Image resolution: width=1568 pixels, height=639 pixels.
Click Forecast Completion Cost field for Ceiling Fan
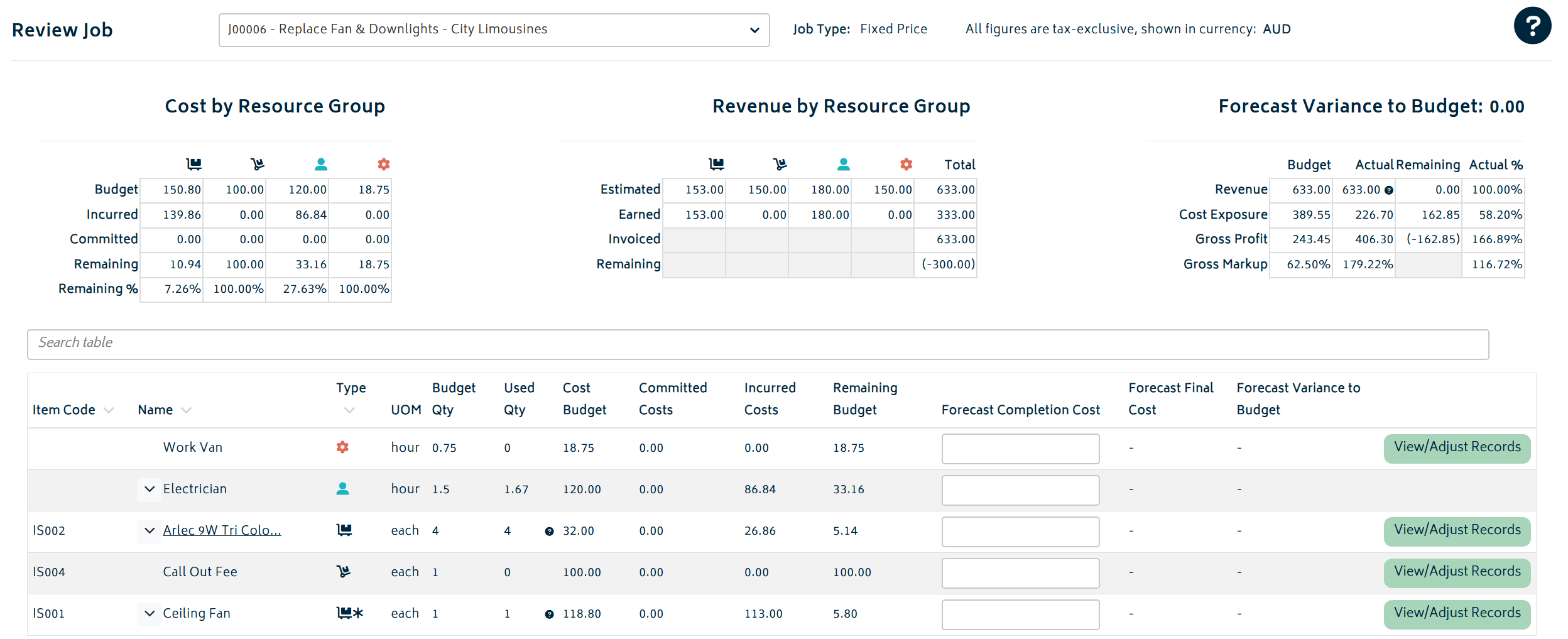(x=1020, y=614)
